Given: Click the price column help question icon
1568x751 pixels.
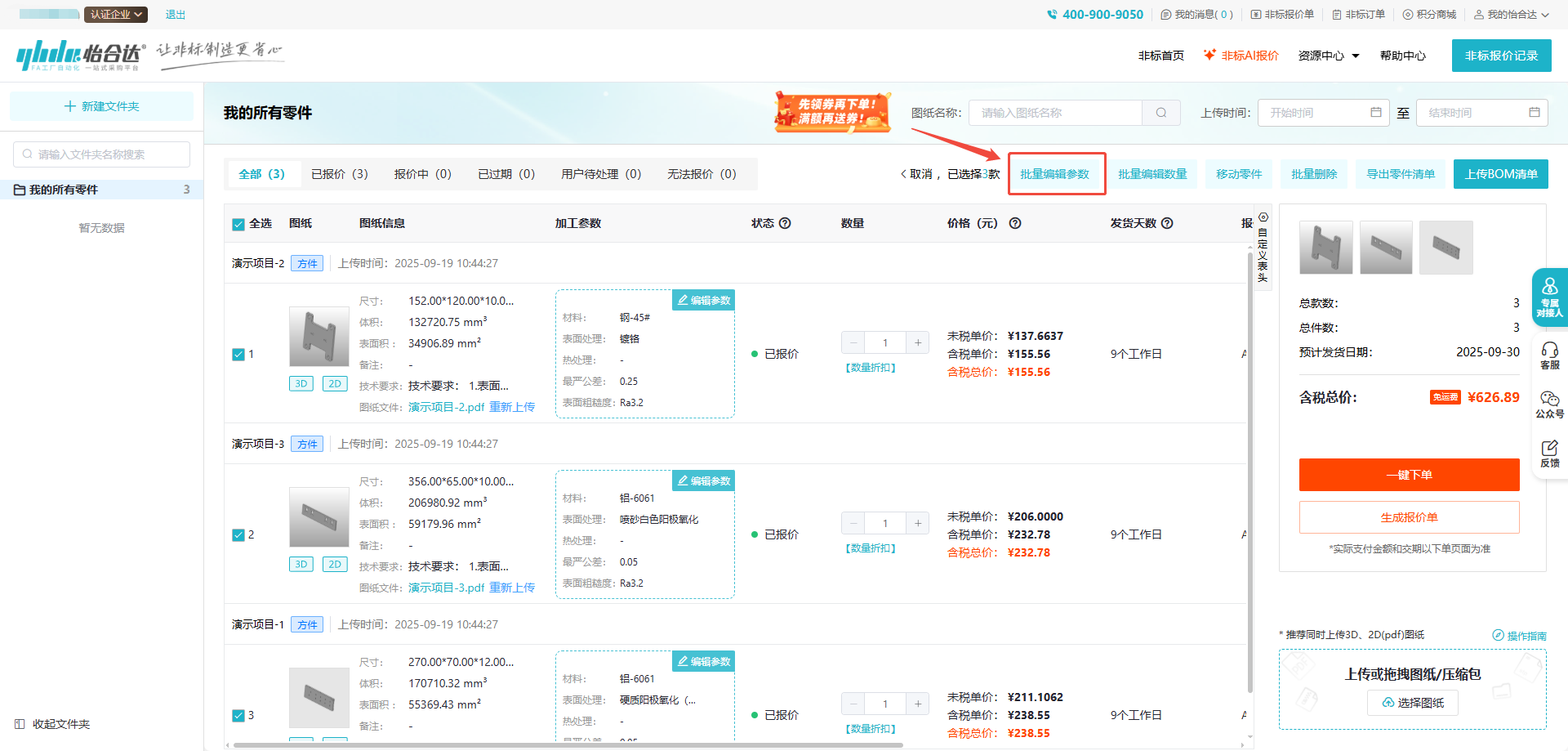Looking at the screenshot, I should (1015, 223).
